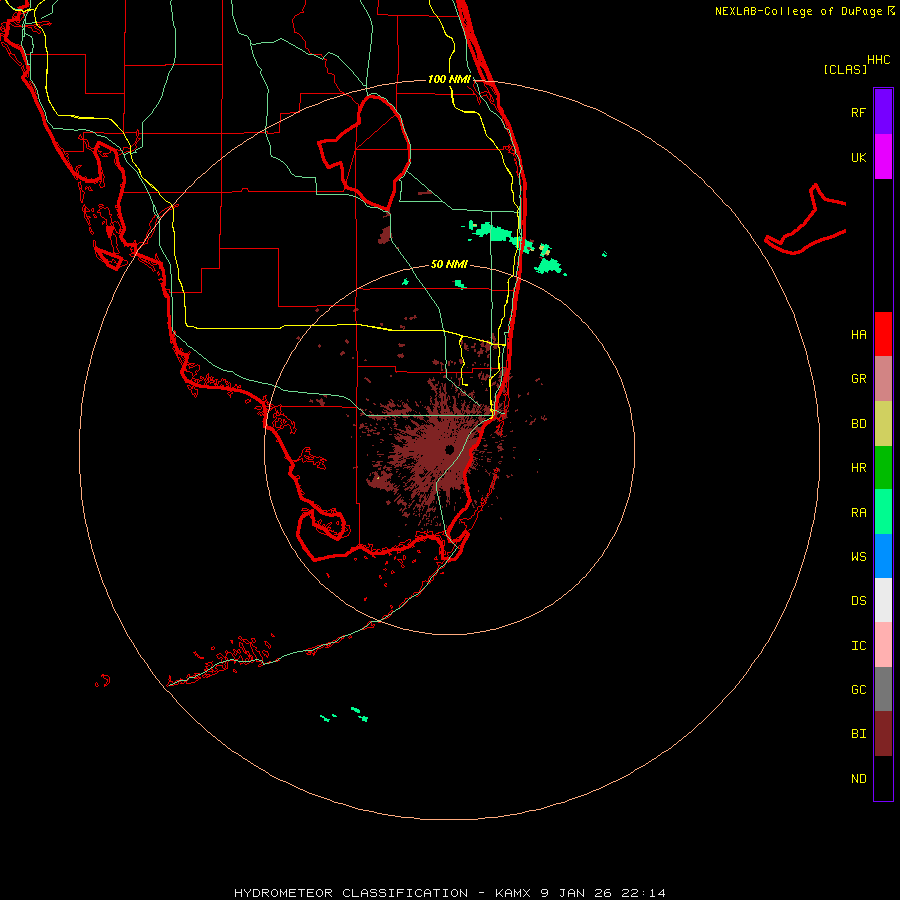The image size is (900, 900).
Task: Click the BI legend label
Action: pyautogui.click(x=858, y=734)
